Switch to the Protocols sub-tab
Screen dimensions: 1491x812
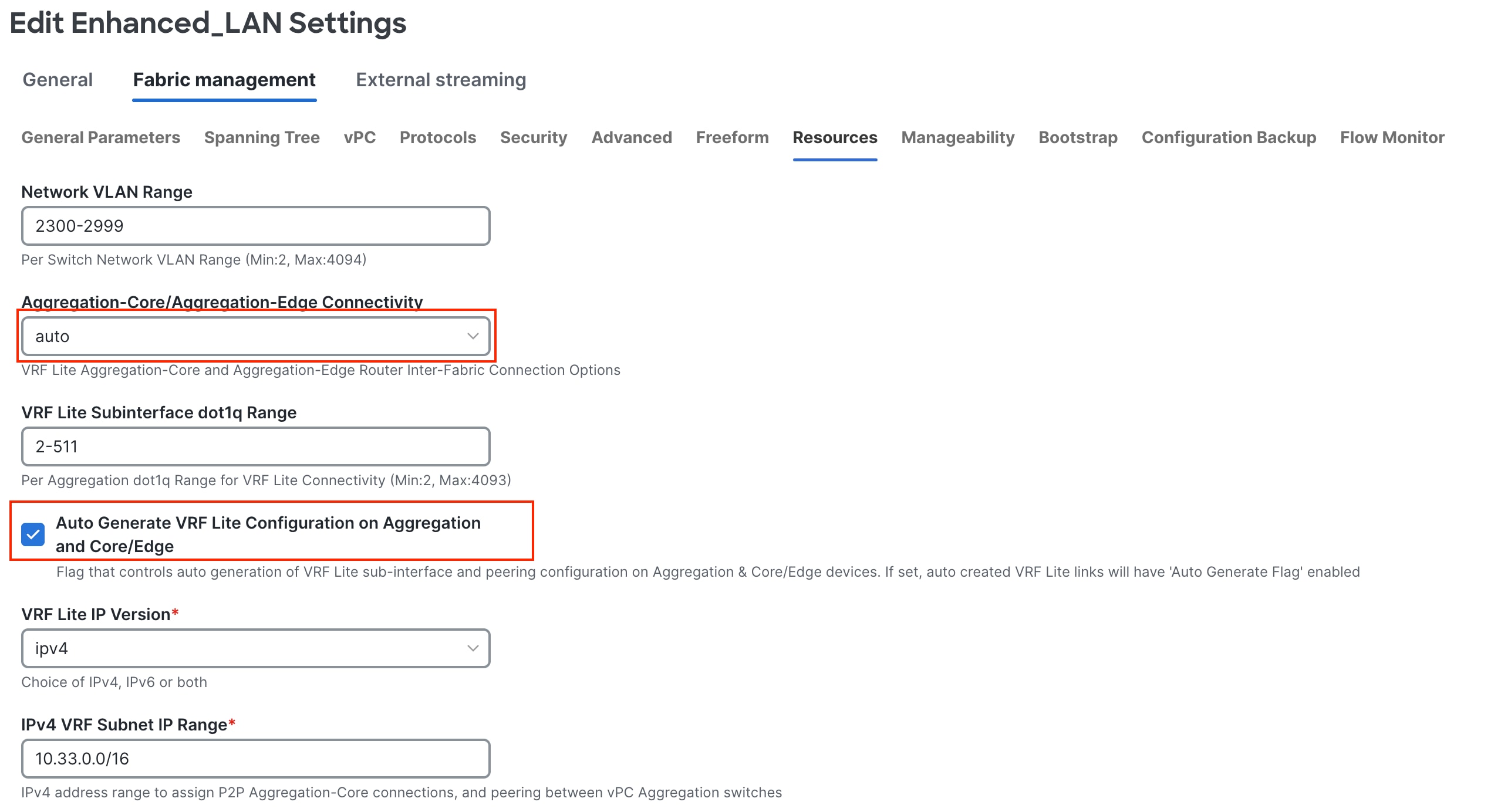point(437,137)
